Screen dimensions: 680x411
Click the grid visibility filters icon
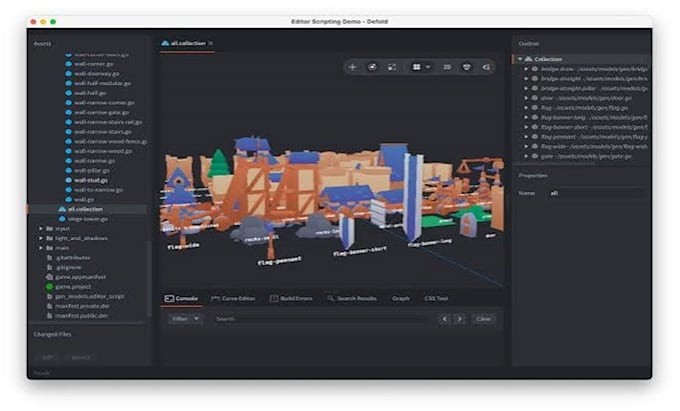coord(416,67)
